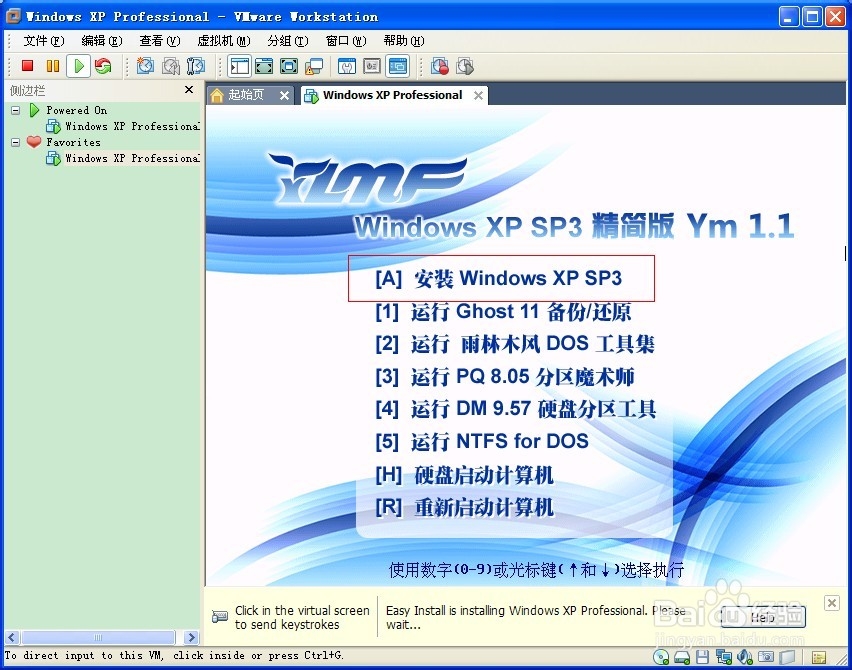Open the 查看(V) menu
The height and width of the screenshot is (670, 852).
coord(159,41)
